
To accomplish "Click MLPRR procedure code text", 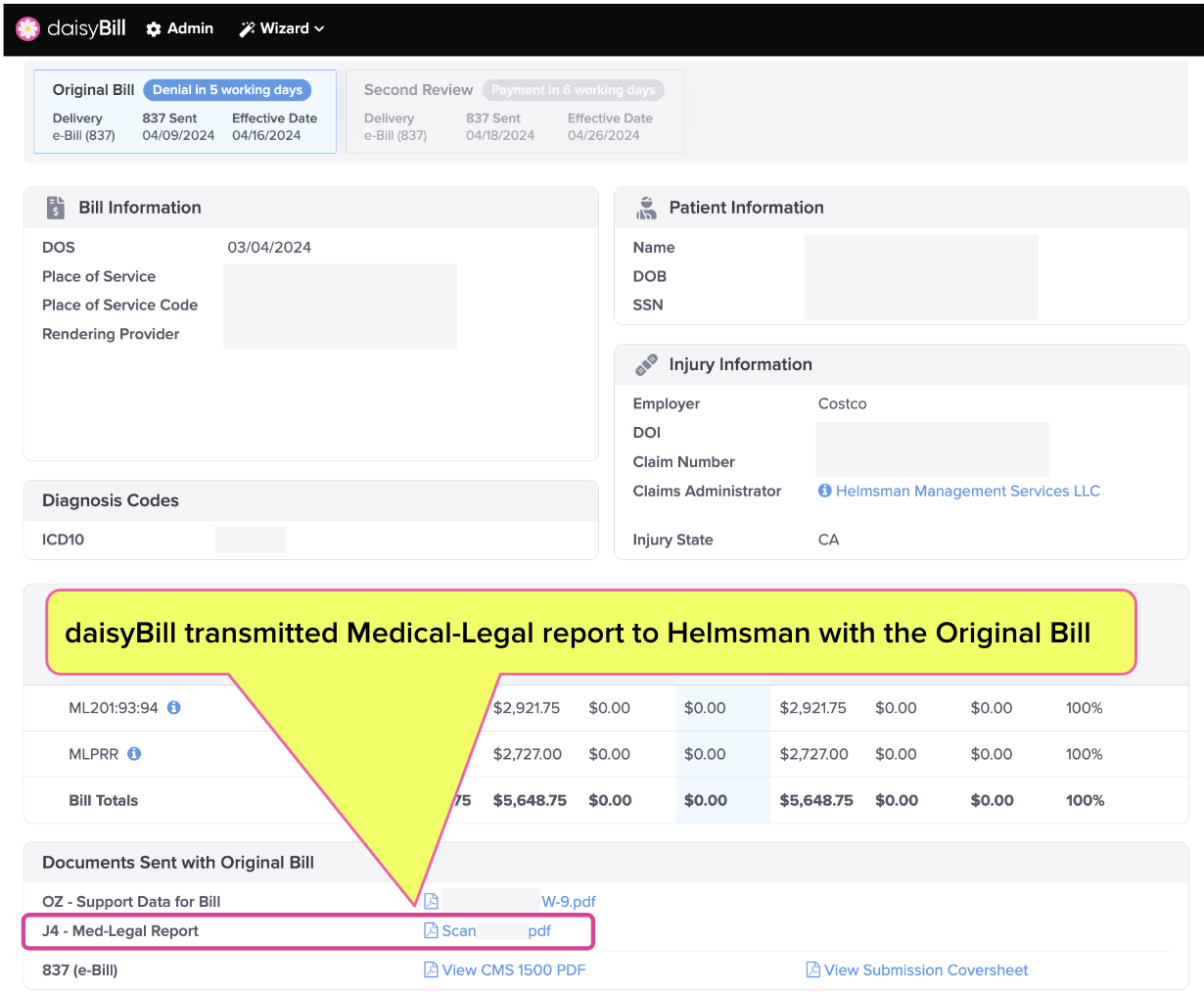I will click(94, 753).
